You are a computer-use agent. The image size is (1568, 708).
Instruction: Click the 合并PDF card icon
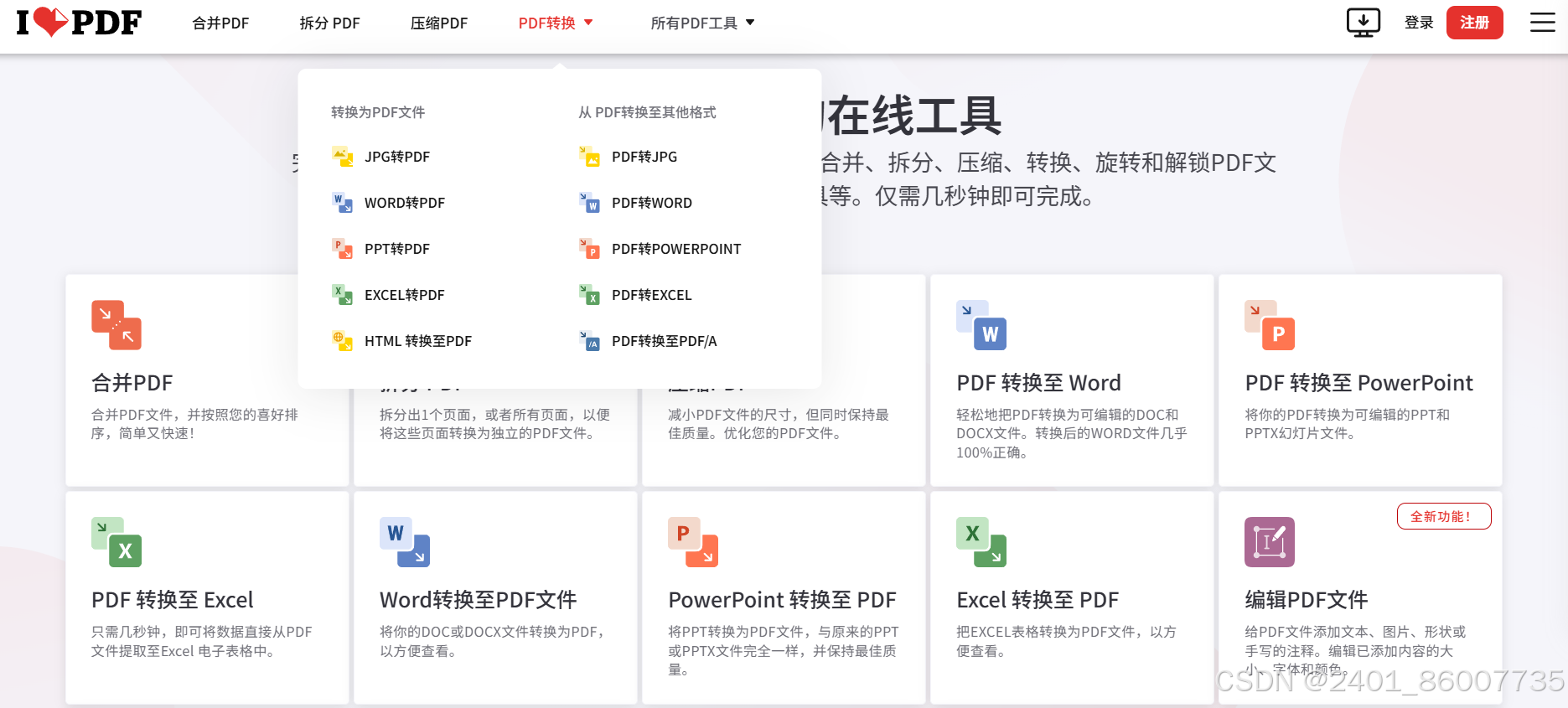(x=116, y=325)
